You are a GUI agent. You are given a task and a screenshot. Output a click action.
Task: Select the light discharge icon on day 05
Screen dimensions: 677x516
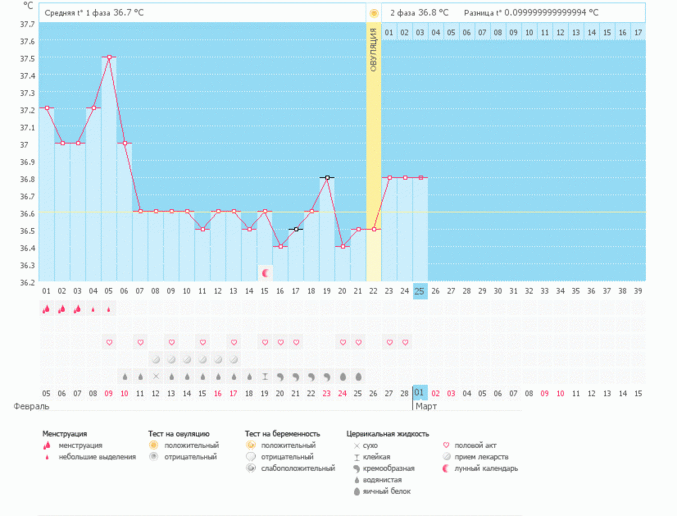pos(109,309)
